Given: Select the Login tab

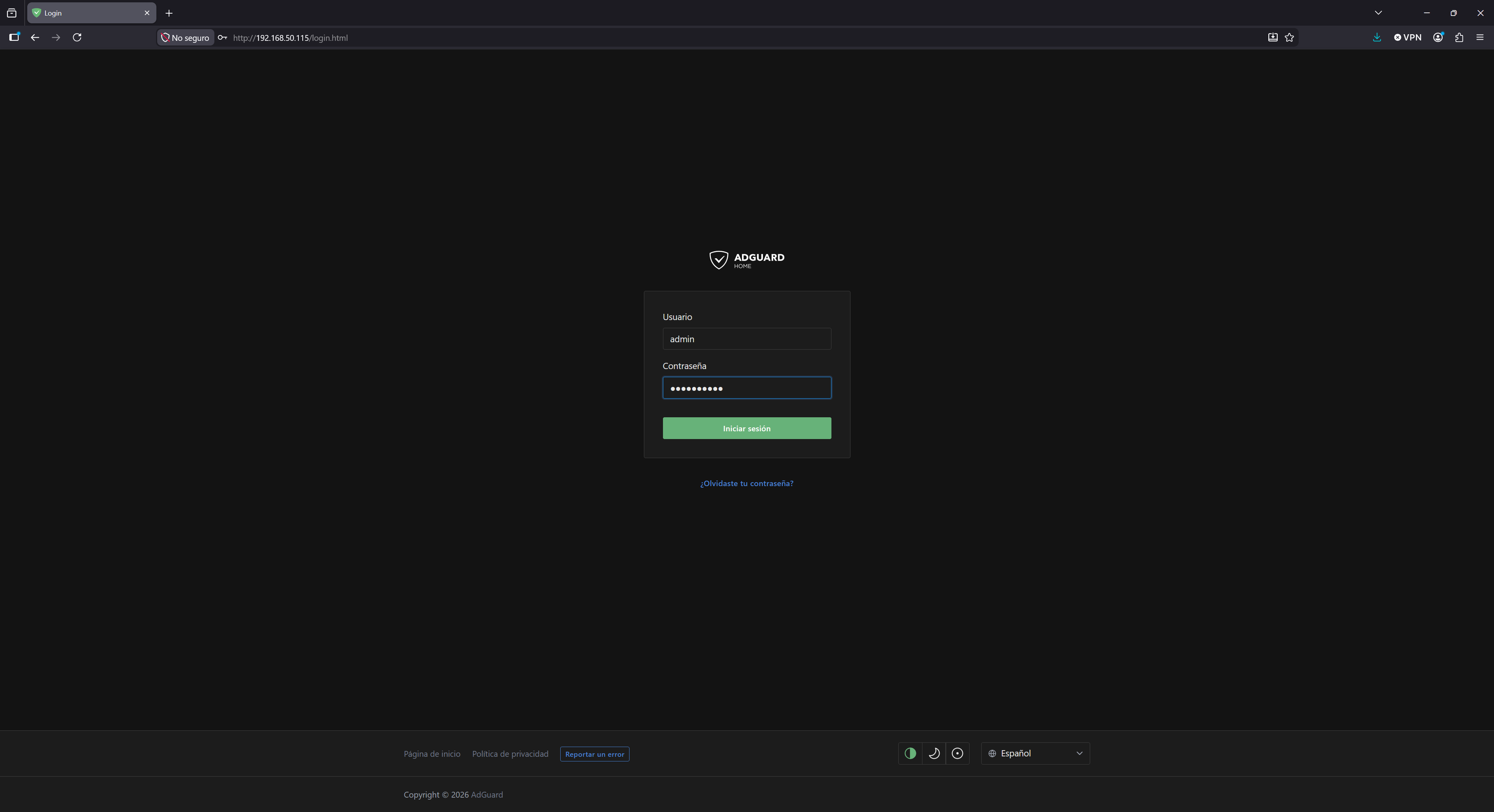Looking at the screenshot, I should 91,13.
